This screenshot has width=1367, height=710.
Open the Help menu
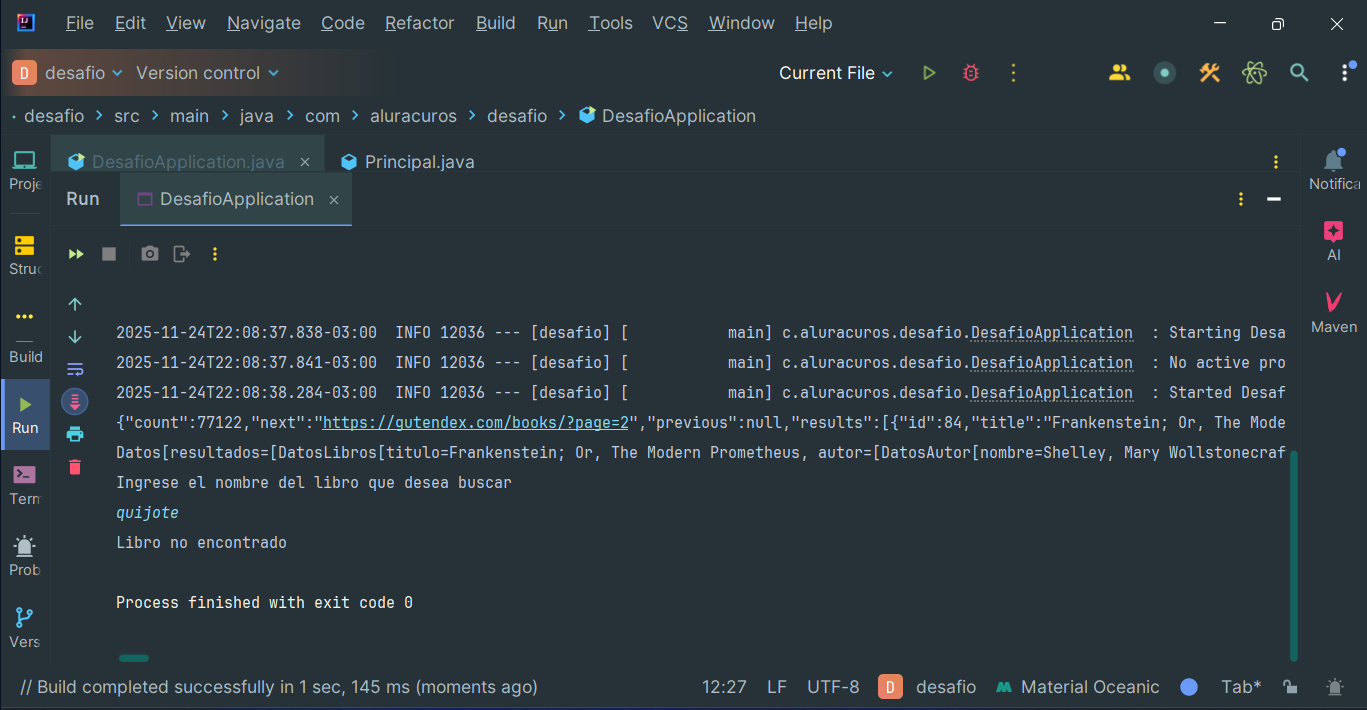pyautogui.click(x=813, y=23)
